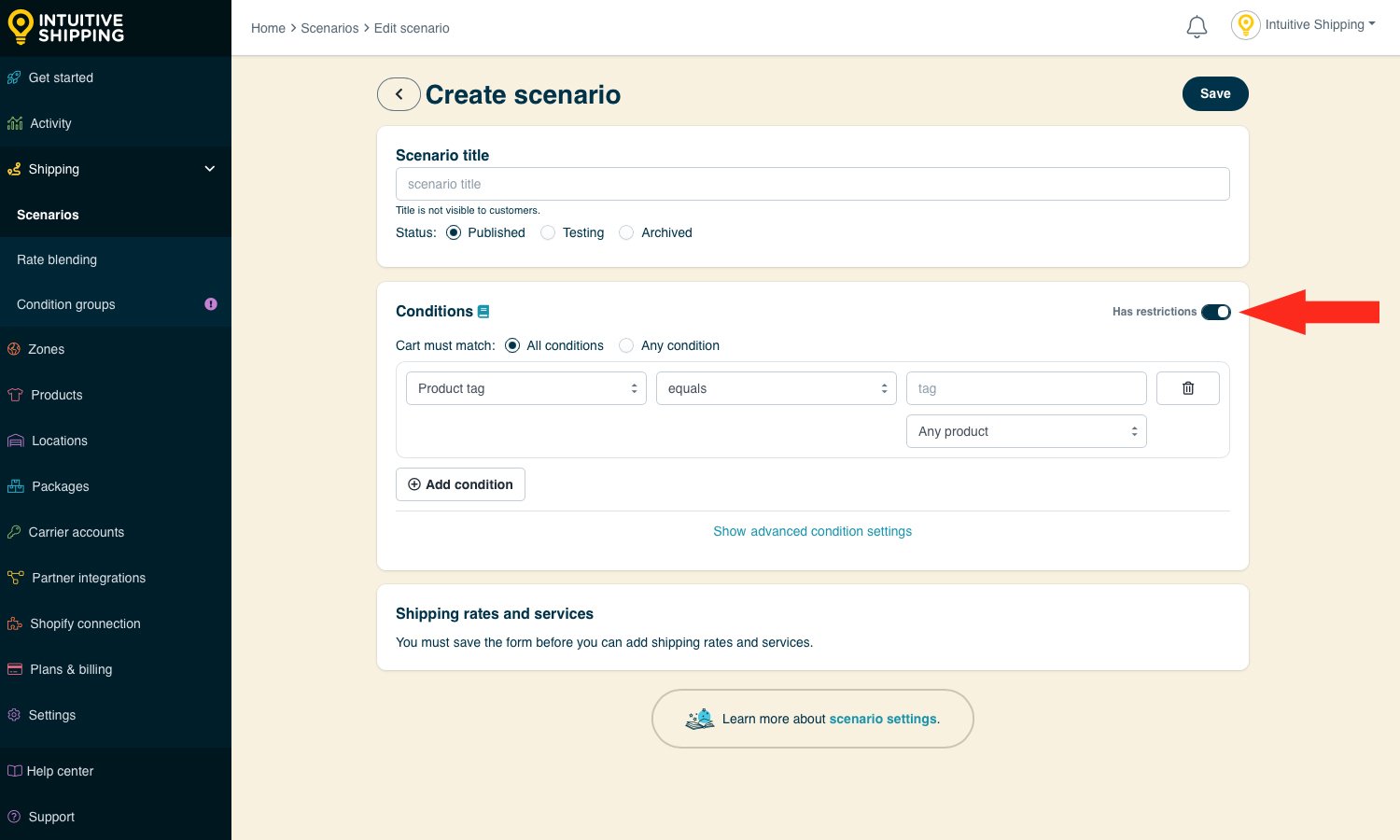Show advanced condition settings
1400x840 pixels.
(812, 531)
